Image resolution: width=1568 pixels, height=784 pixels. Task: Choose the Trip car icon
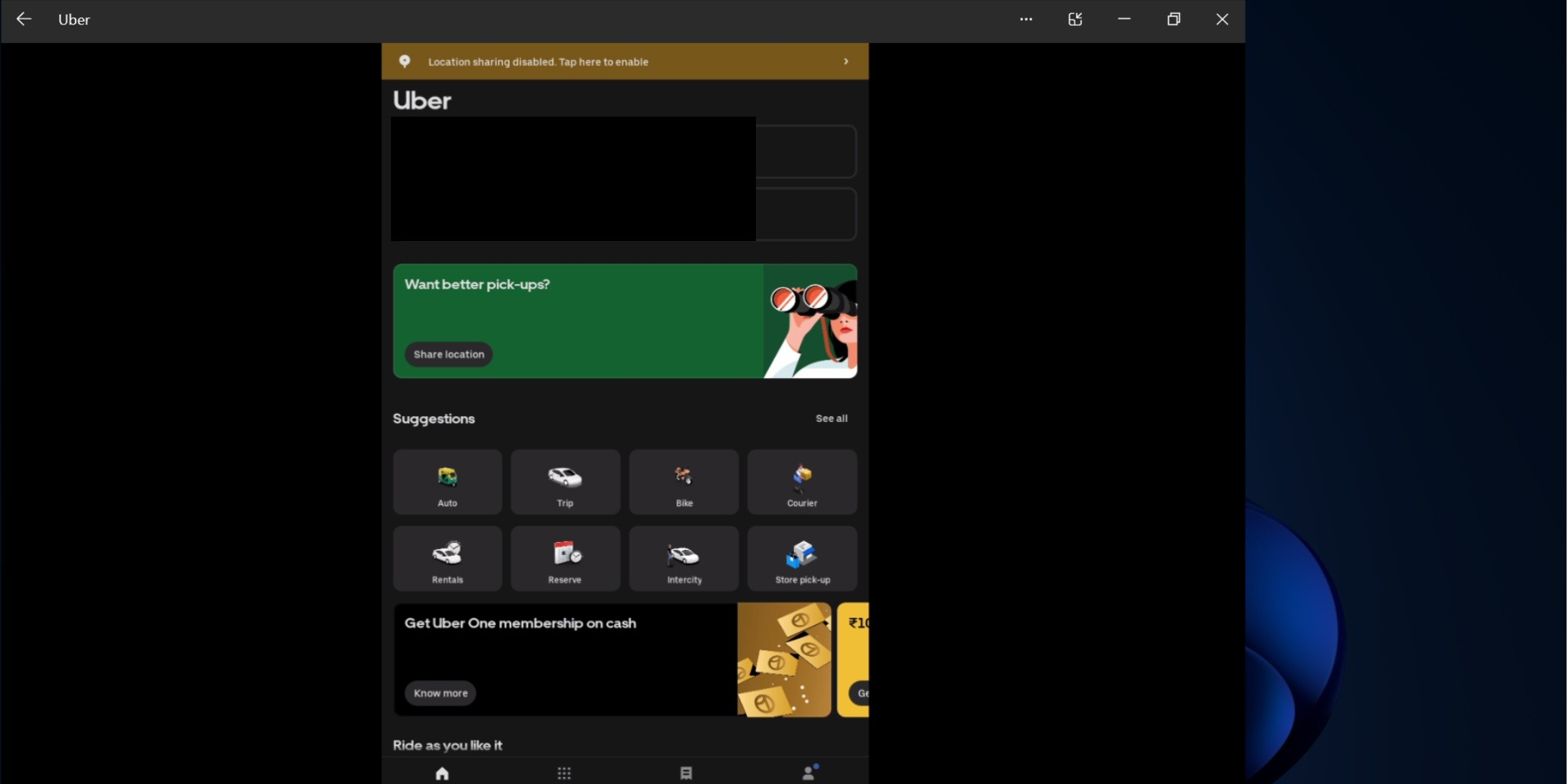tap(565, 482)
